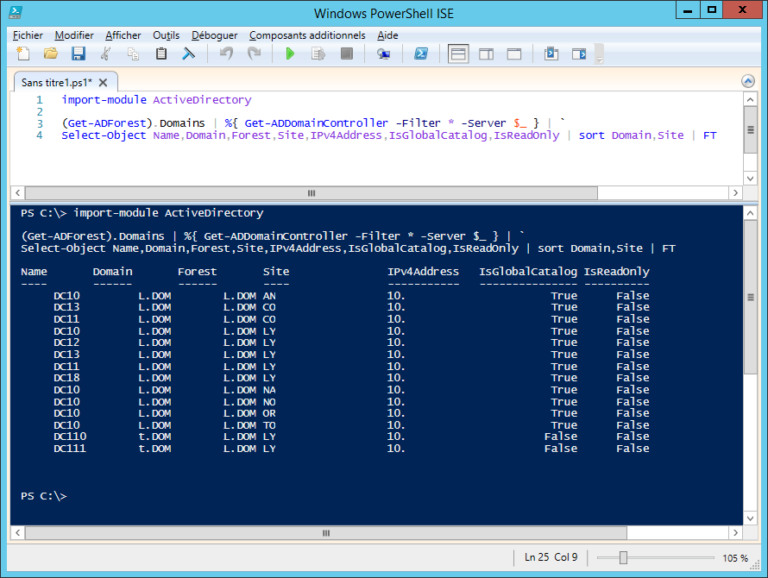Run script with green play button

point(290,53)
